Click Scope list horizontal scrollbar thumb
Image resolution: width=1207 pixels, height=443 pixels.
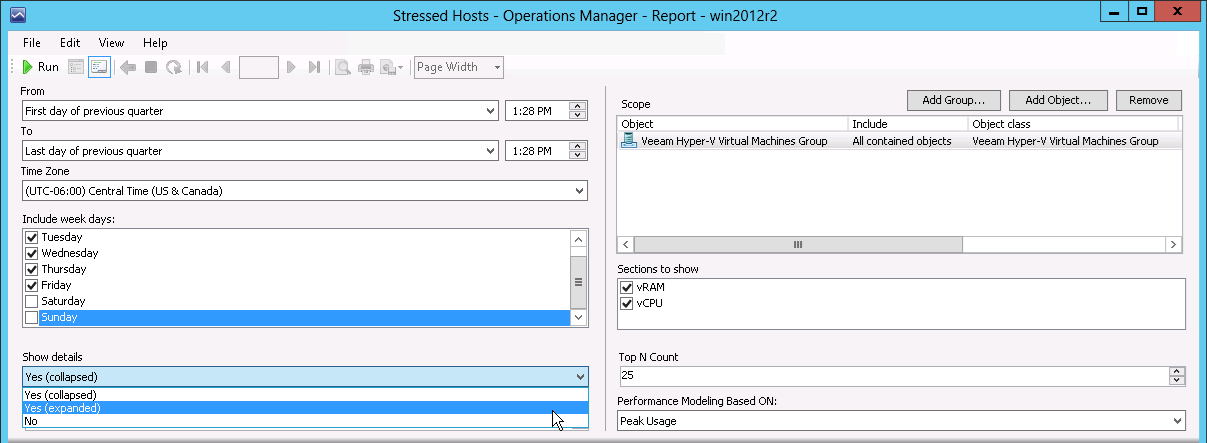click(798, 244)
